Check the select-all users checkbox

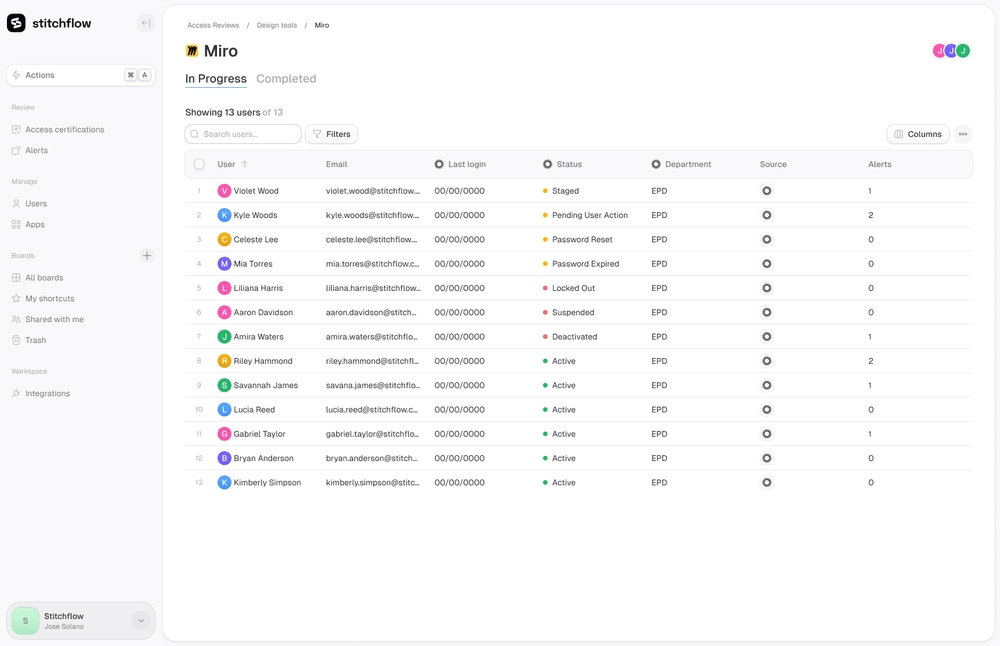(x=198, y=164)
